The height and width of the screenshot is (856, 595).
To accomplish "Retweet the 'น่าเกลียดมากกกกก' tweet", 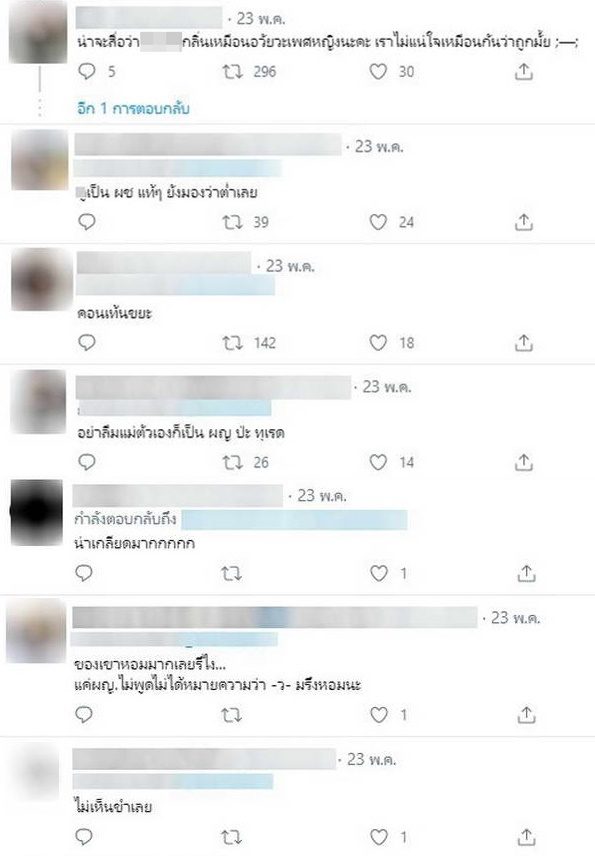I will [x=231, y=574].
